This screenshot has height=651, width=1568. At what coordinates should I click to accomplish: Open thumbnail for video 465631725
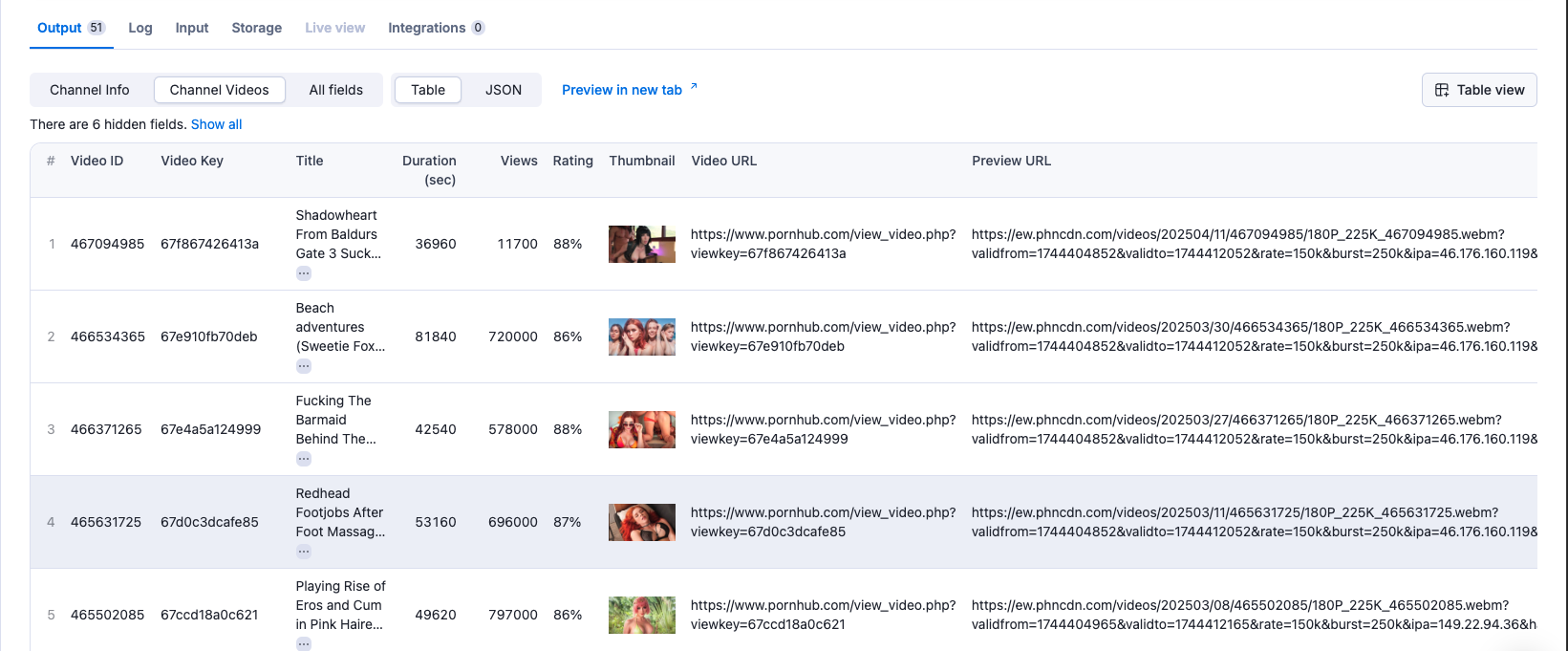642,522
